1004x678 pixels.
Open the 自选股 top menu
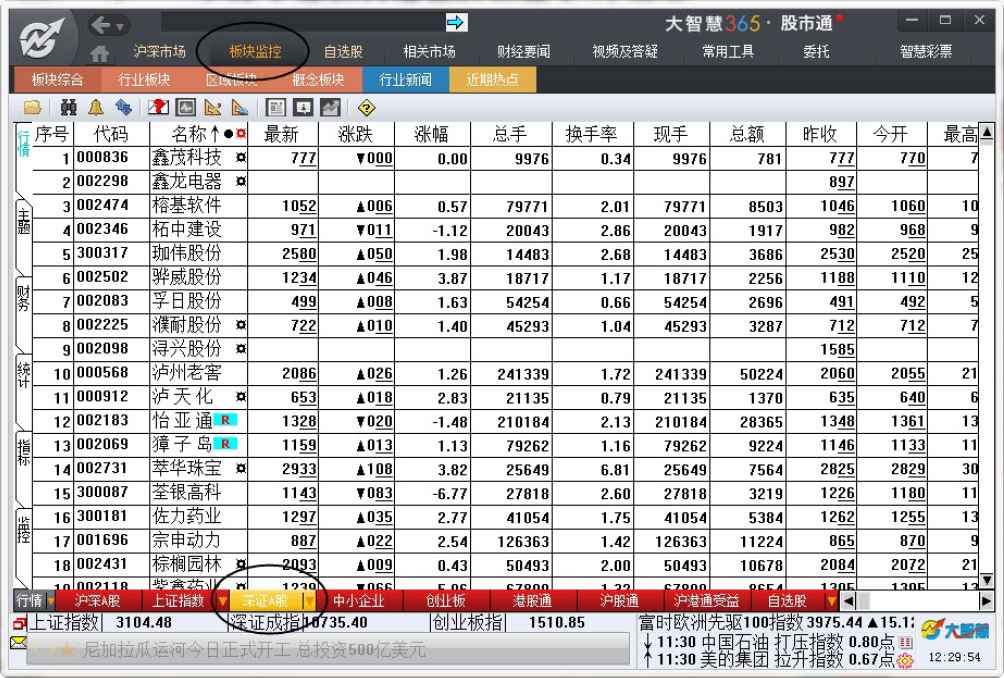343,51
